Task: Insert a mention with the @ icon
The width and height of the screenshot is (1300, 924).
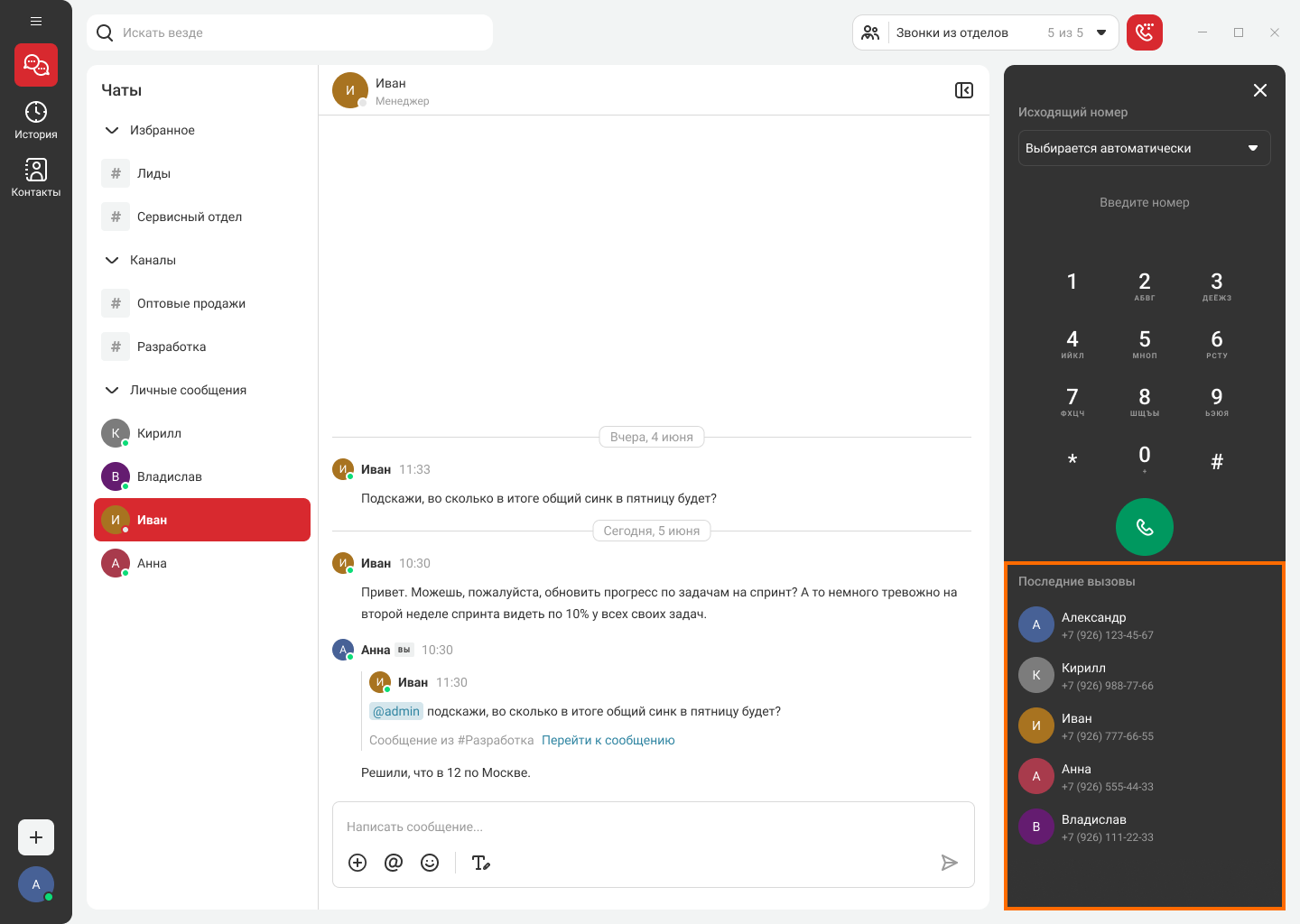Action: pos(394,863)
